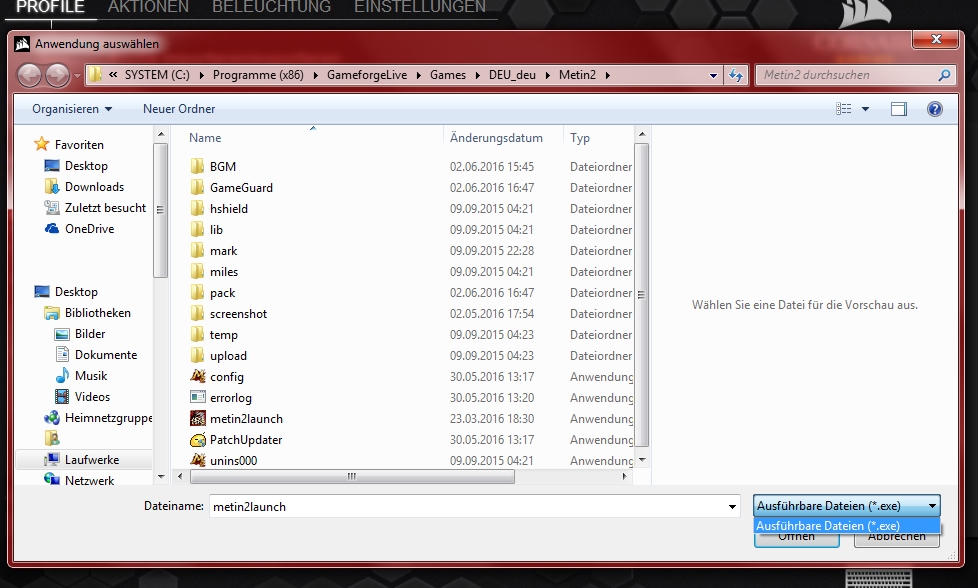Select the temp folder icon
The height and width of the screenshot is (588, 978).
click(197, 335)
